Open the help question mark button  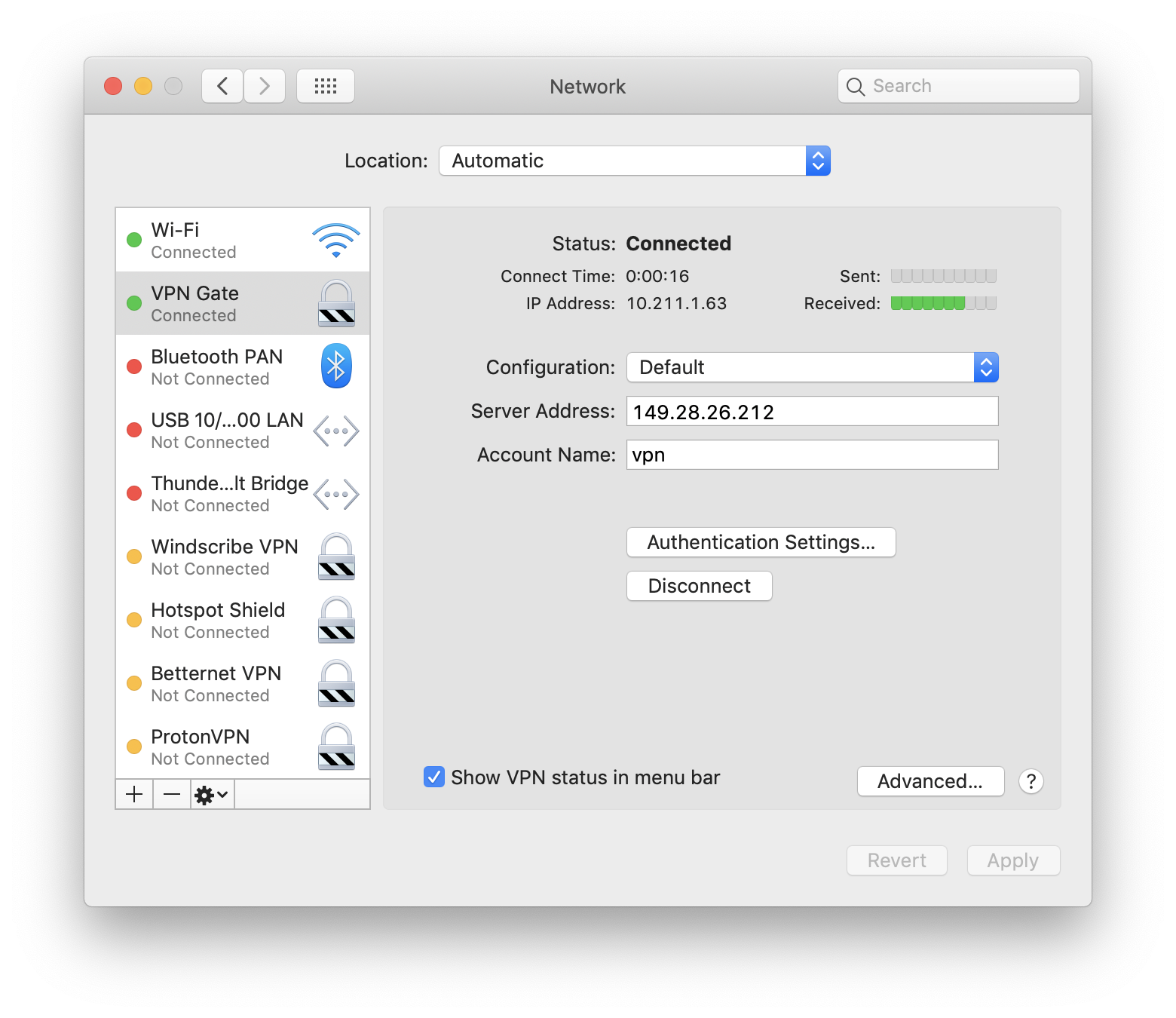click(x=1031, y=781)
